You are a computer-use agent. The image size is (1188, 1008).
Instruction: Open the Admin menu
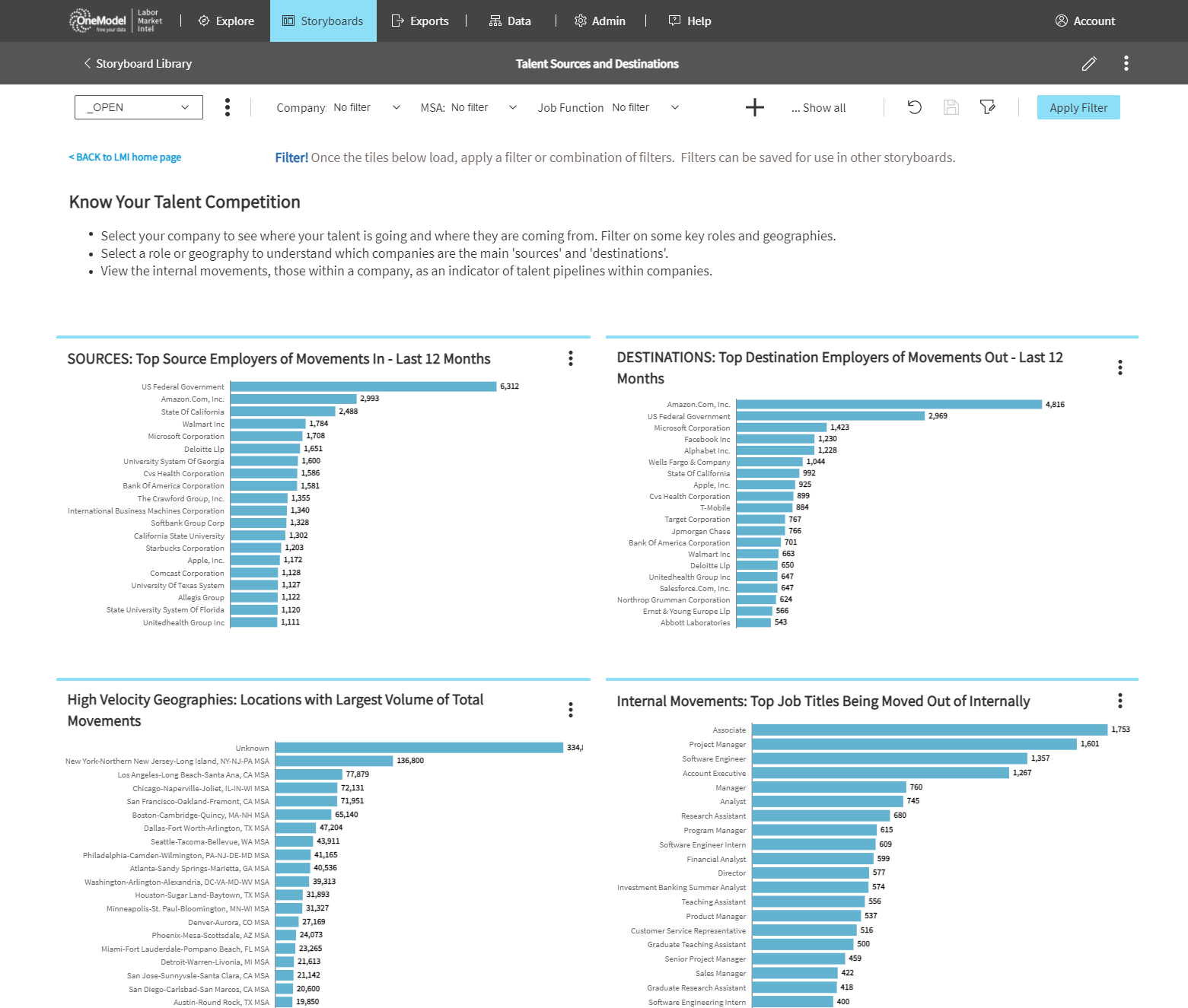tap(600, 21)
